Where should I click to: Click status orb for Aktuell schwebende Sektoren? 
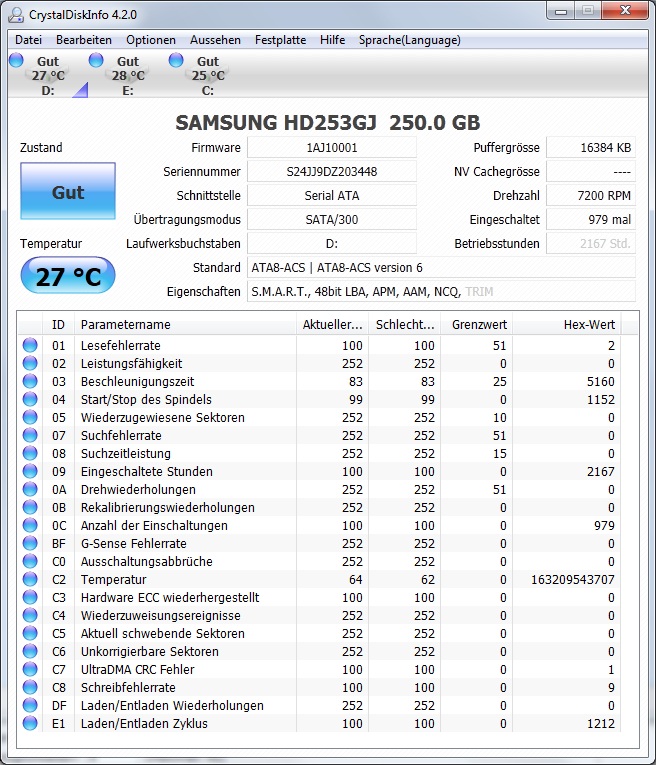click(30, 634)
